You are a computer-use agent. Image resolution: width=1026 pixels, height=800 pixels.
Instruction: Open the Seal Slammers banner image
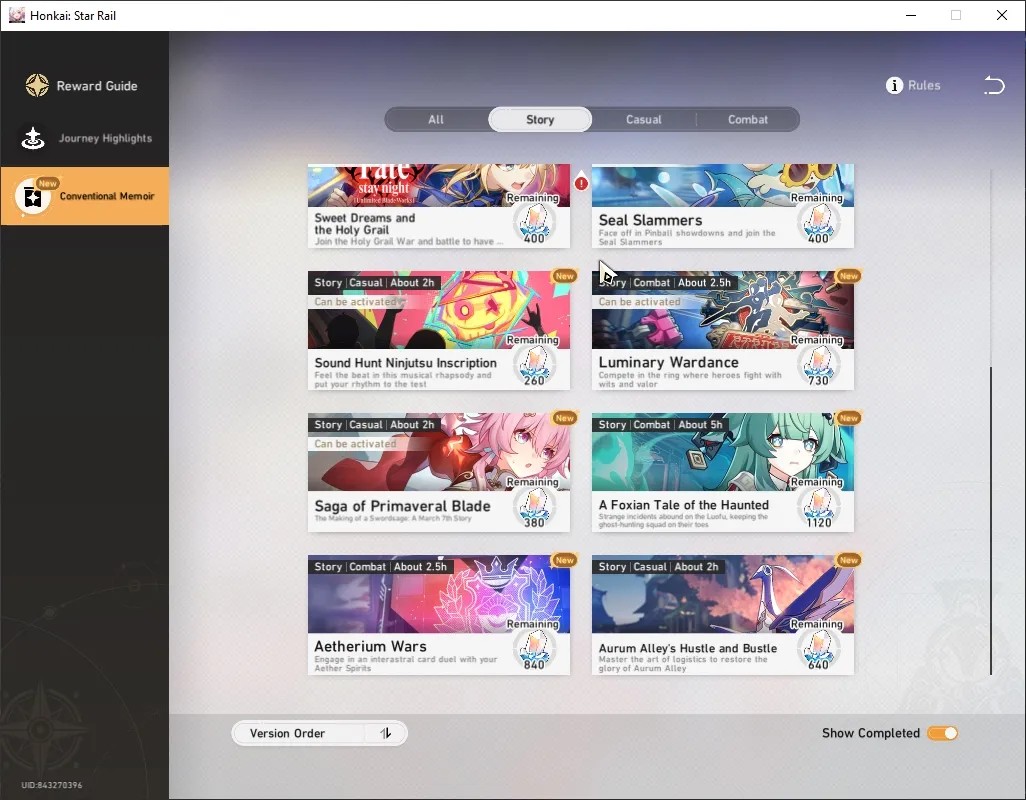723,185
